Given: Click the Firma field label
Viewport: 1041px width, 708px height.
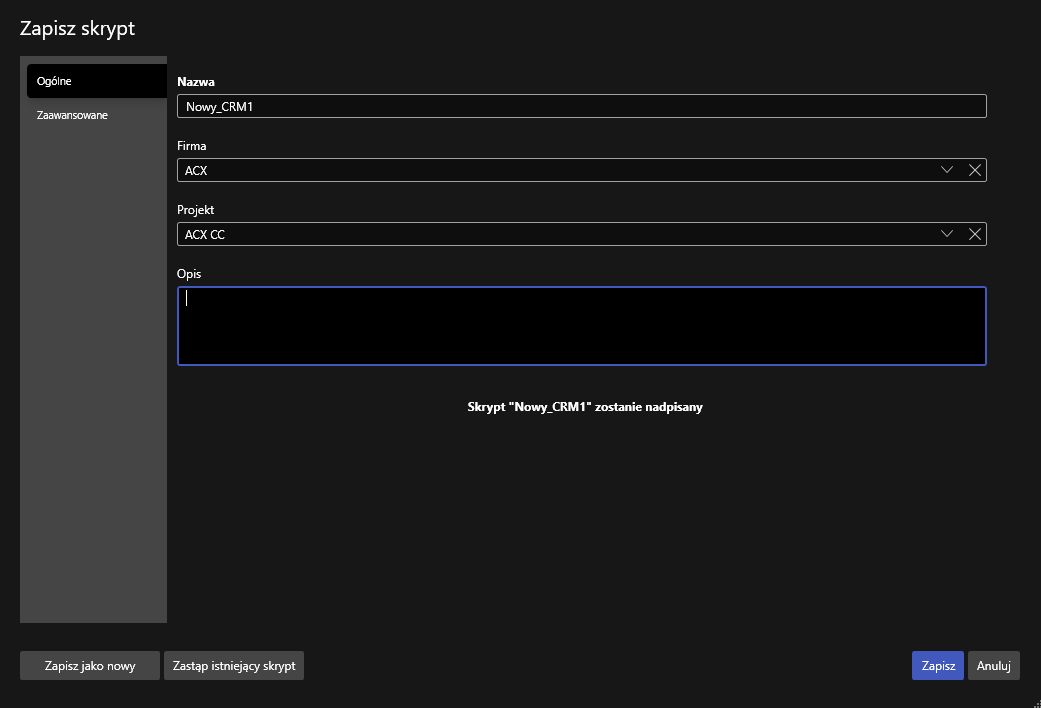Looking at the screenshot, I should [x=192, y=146].
